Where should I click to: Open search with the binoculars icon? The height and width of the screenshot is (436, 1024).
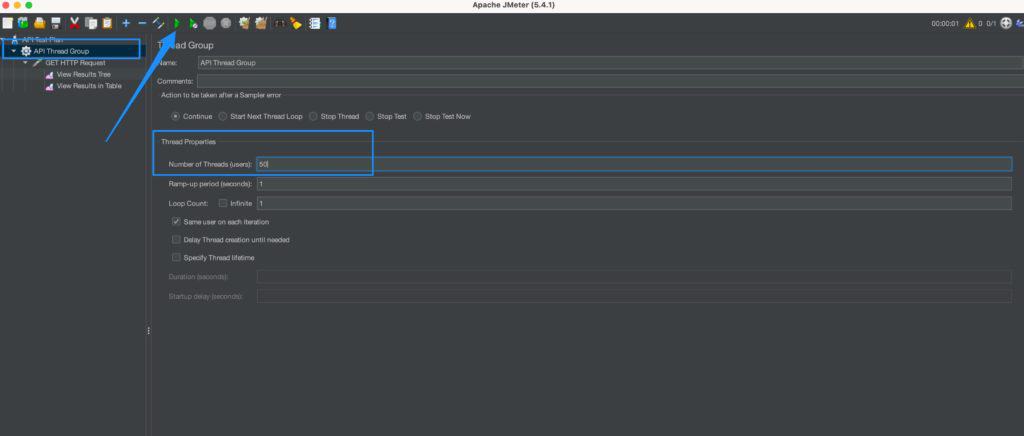tap(280, 23)
